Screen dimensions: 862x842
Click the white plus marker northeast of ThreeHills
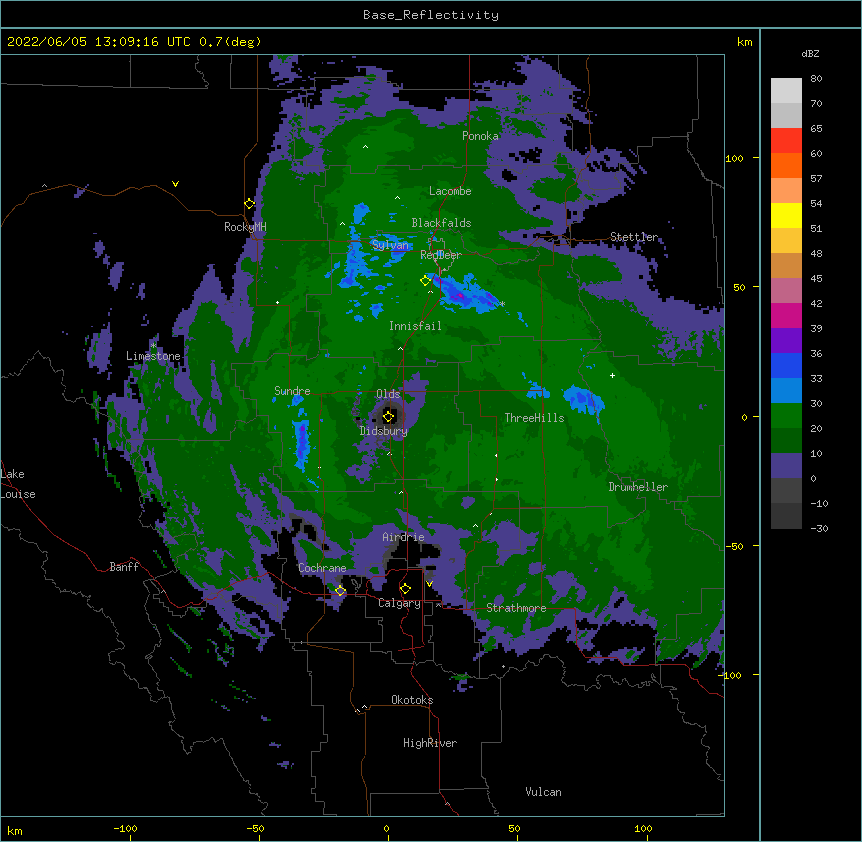[x=612, y=375]
